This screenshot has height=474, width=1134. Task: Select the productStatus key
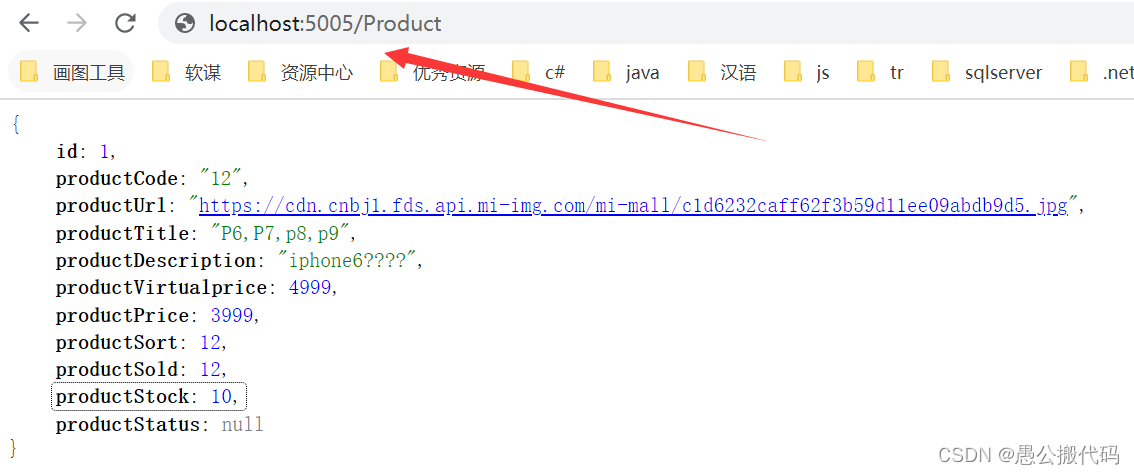point(127,424)
